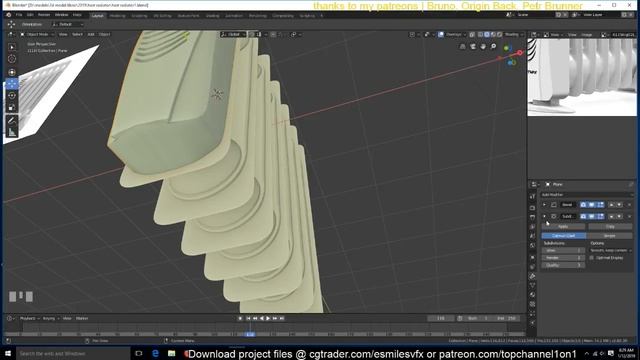Open the Output properties tab
The image size is (640, 360).
click(x=532, y=217)
